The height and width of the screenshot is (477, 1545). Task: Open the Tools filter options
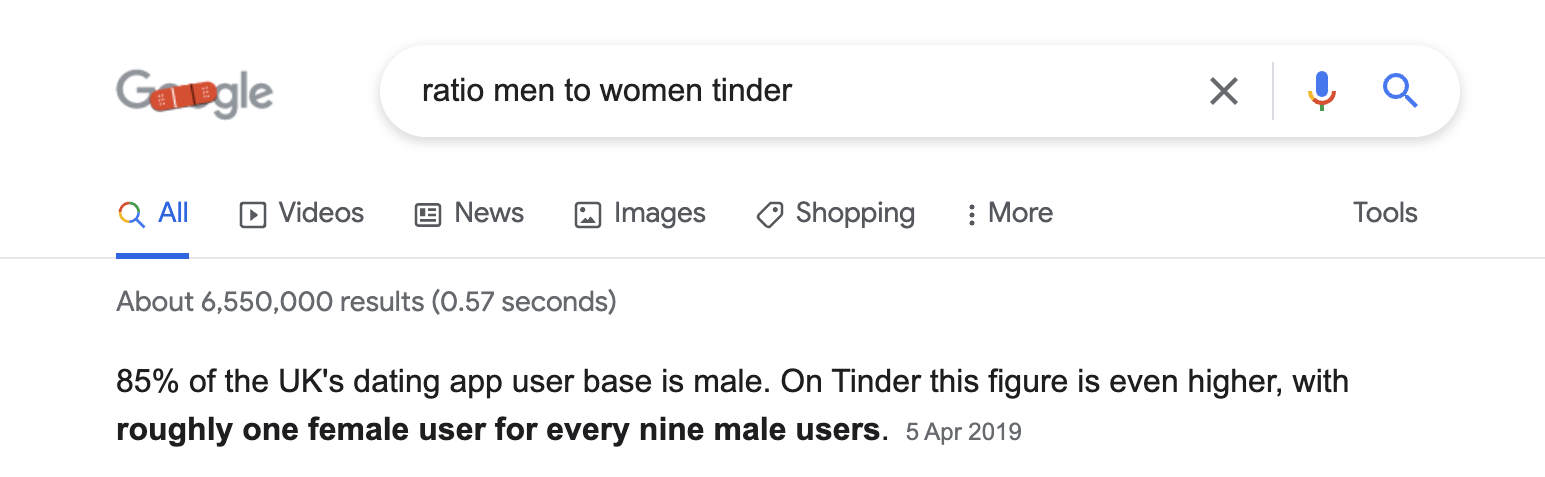[x=1385, y=213]
